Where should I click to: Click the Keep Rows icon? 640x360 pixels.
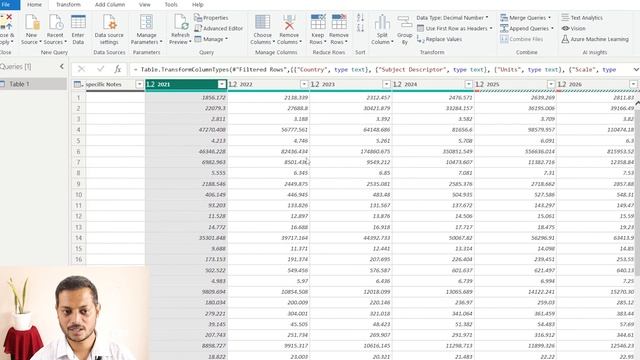(x=318, y=23)
